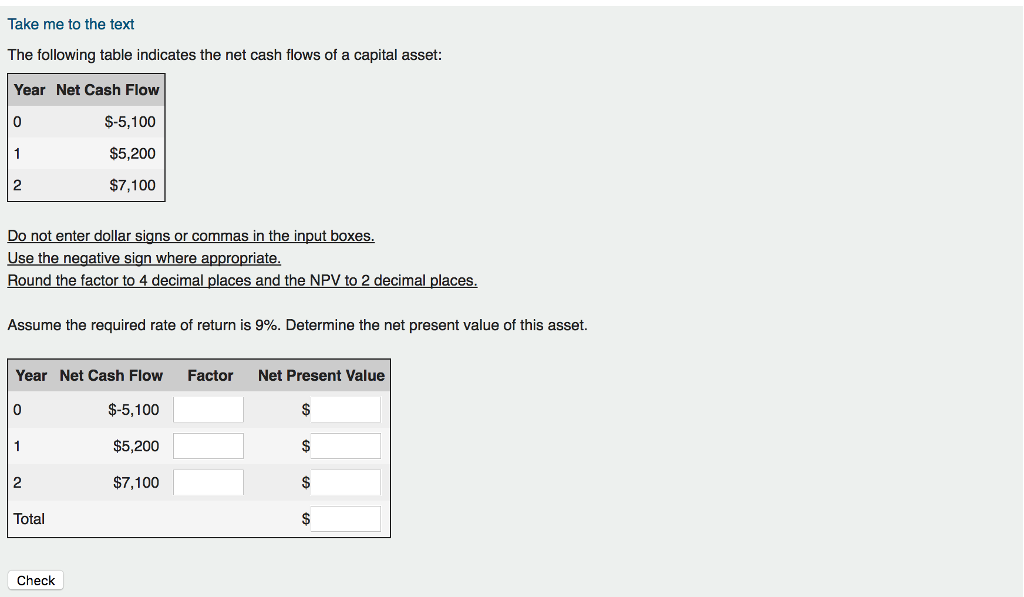Click the Net Present Value column header

pos(320,375)
